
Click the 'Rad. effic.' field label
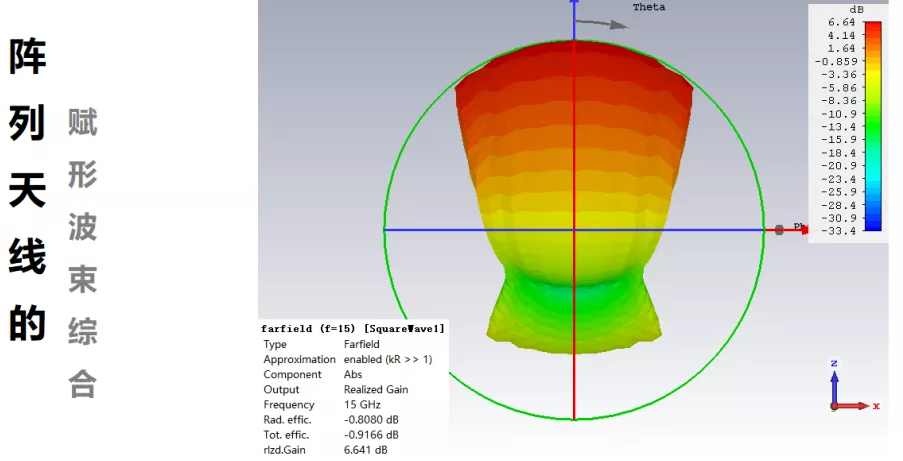pos(287,420)
